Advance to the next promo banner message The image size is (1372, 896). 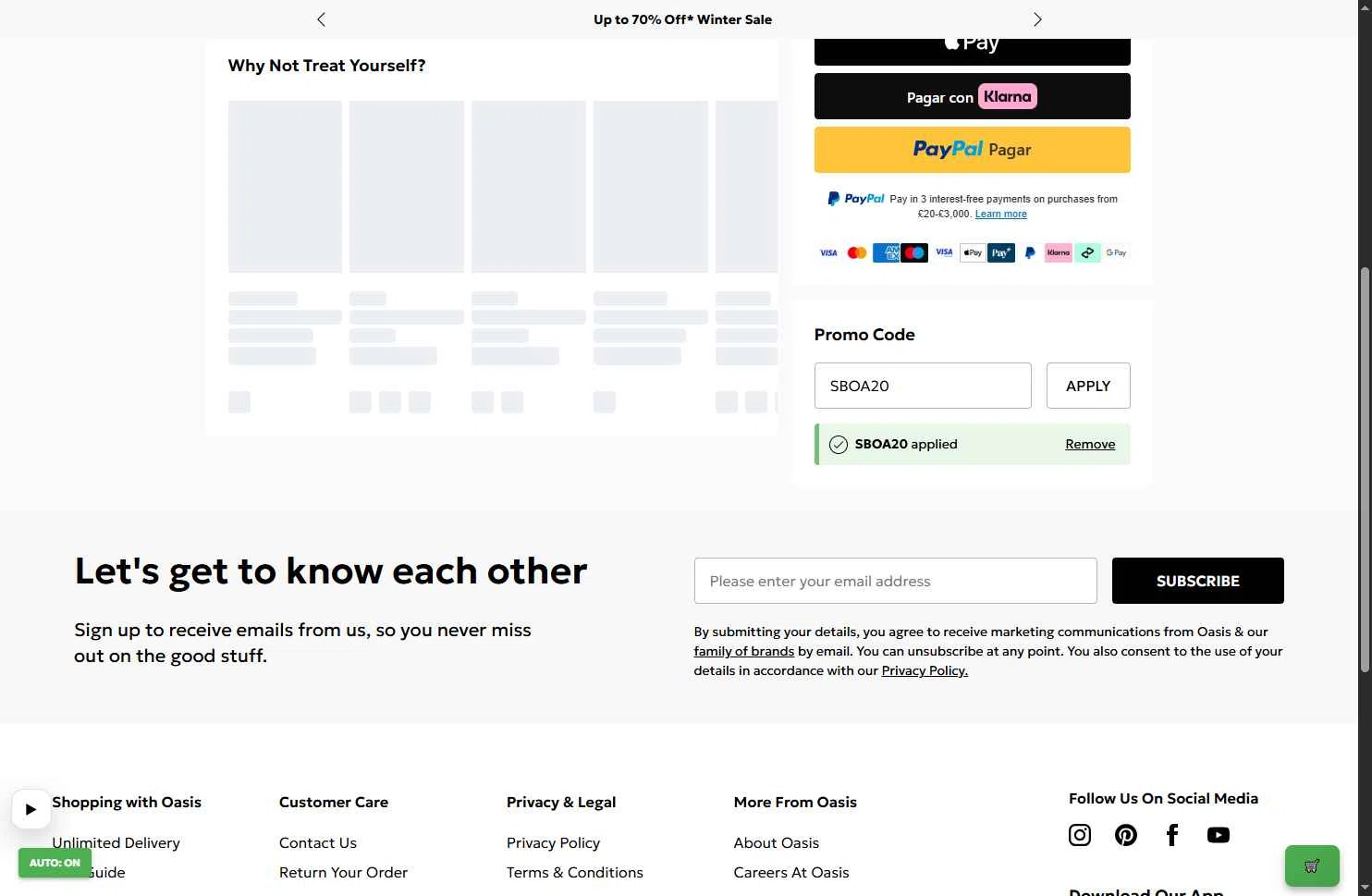(1037, 19)
